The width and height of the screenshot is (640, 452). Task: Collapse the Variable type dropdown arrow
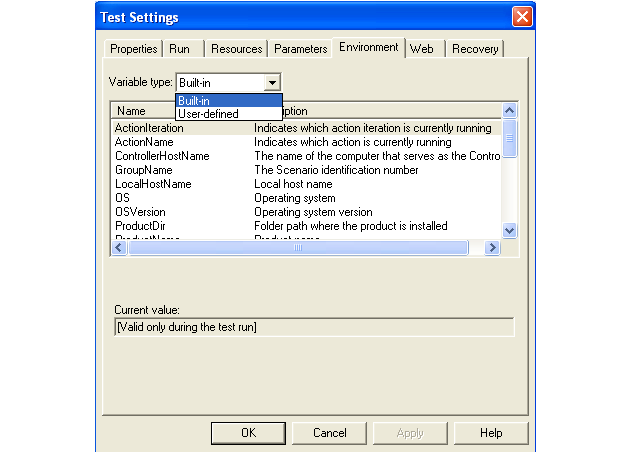point(273,83)
